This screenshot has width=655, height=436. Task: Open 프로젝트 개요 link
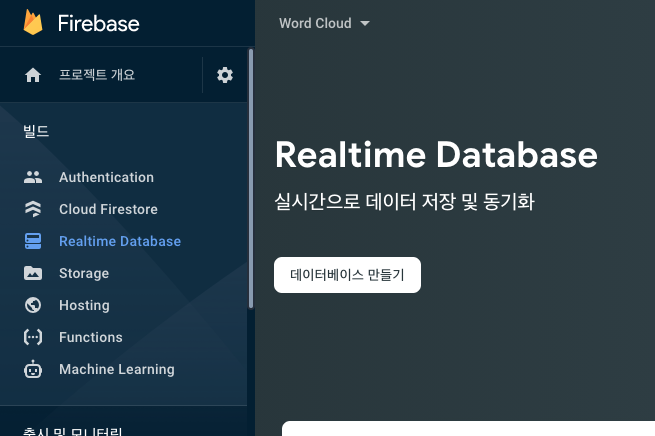click(97, 75)
